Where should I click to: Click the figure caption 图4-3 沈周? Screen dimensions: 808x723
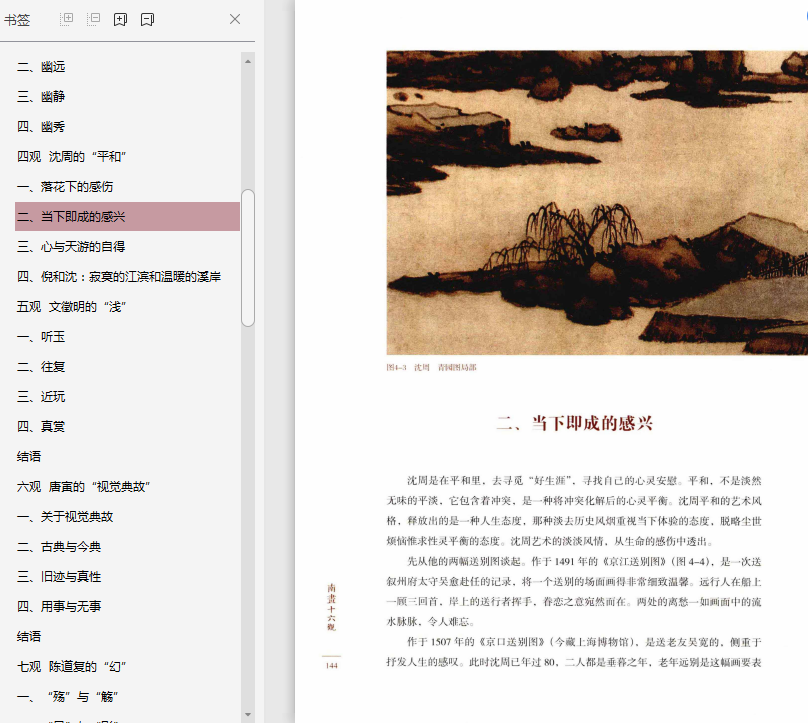[x=431, y=367]
